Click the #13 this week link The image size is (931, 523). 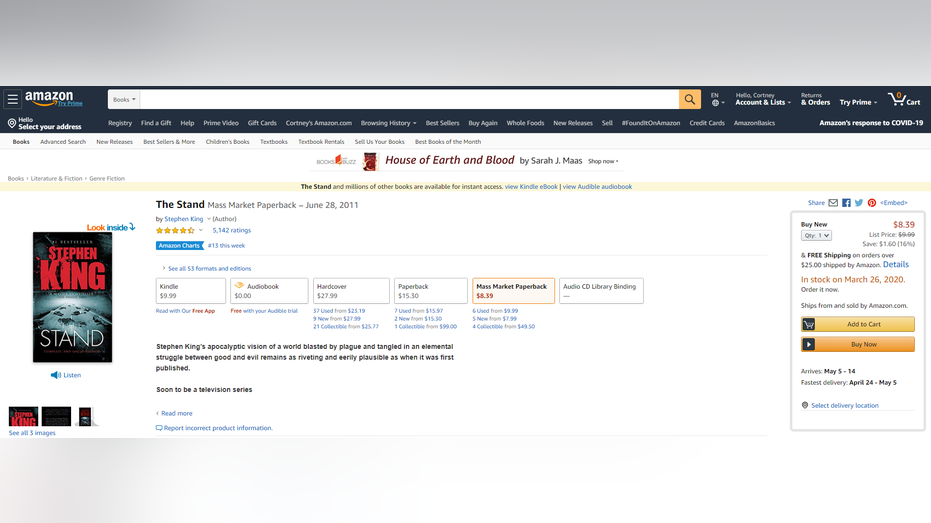(x=226, y=246)
